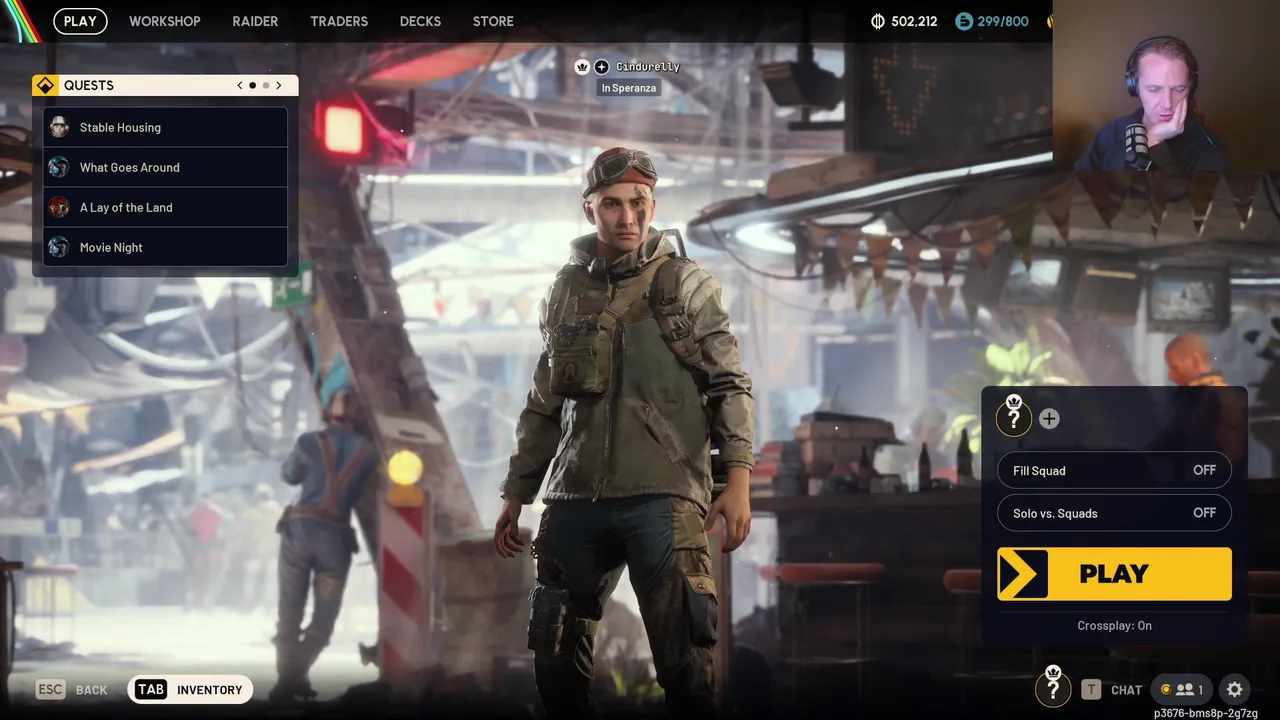The width and height of the screenshot is (1280, 720).
Task: Click the QUESTS panel title
Action: [x=89, y=85]
